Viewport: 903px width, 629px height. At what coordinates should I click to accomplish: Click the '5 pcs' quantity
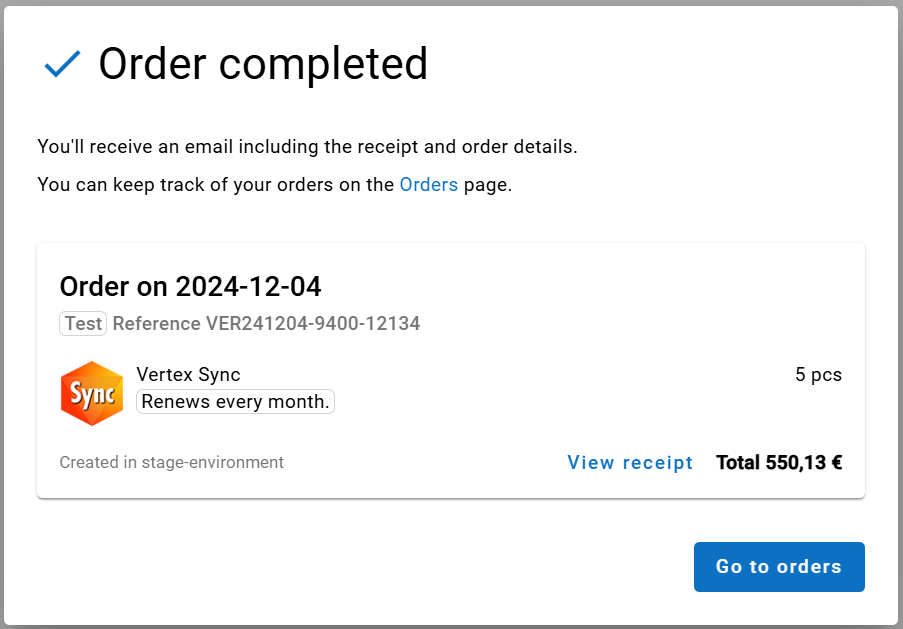tap(818, 375)
